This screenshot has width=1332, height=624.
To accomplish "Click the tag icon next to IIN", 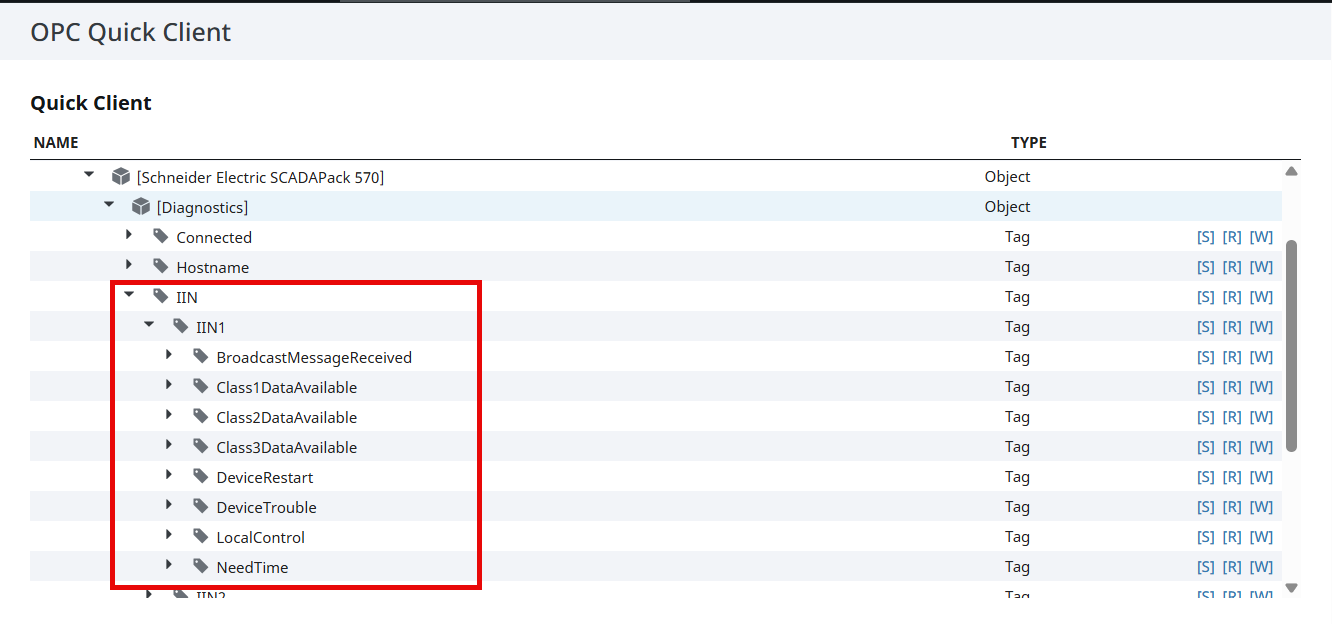I will [x=161, y=296].
